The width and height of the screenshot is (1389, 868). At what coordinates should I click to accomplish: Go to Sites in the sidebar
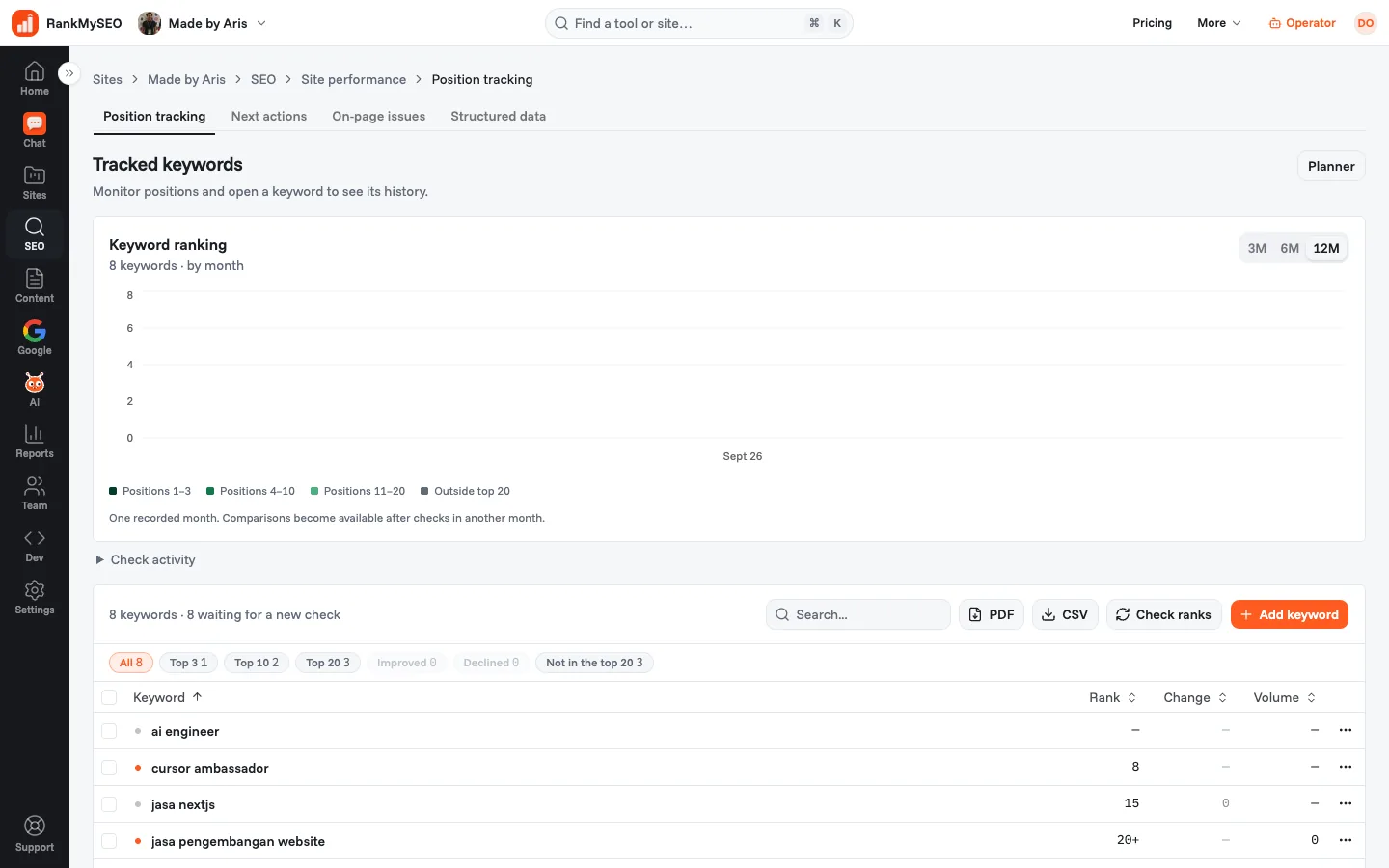[x=35, y=182]
